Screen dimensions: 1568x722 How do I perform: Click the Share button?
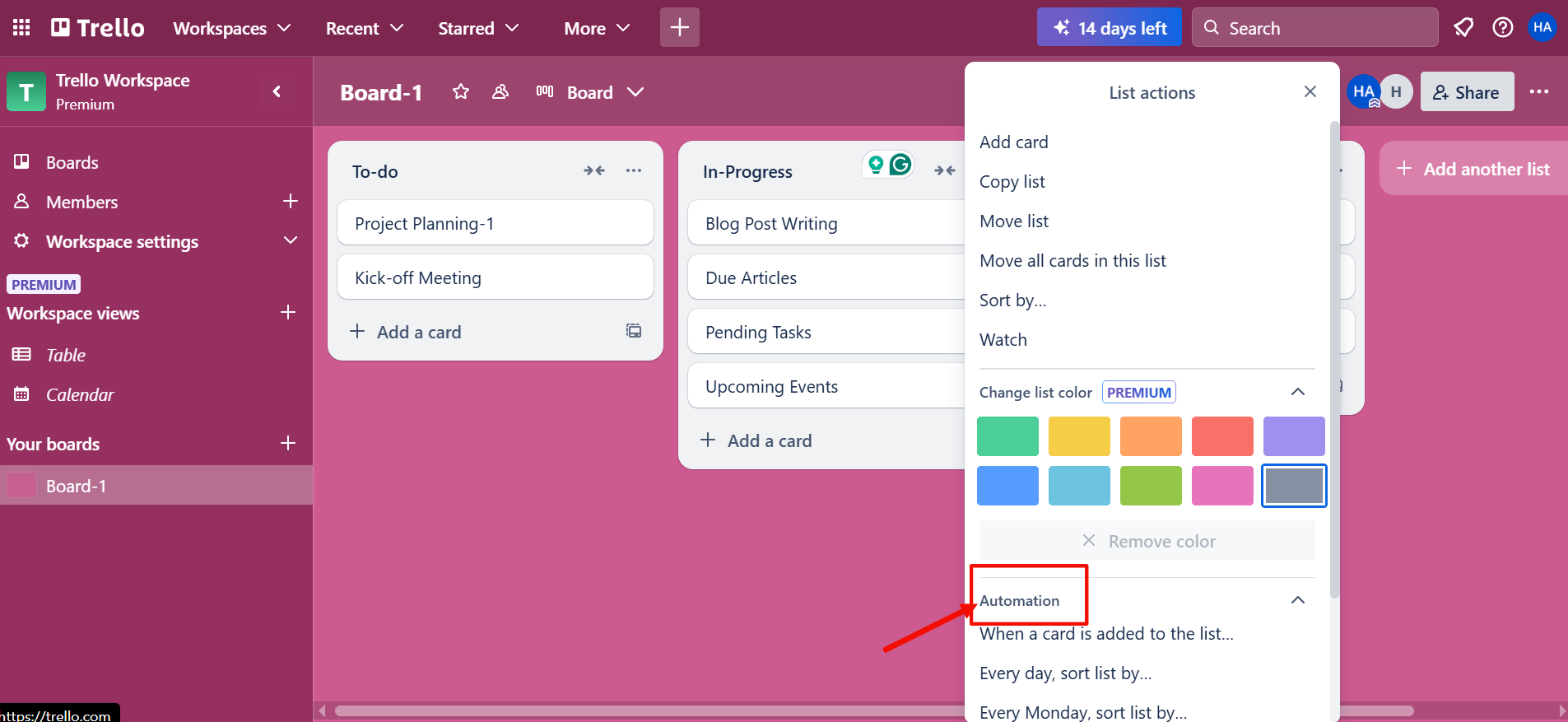1467,91
